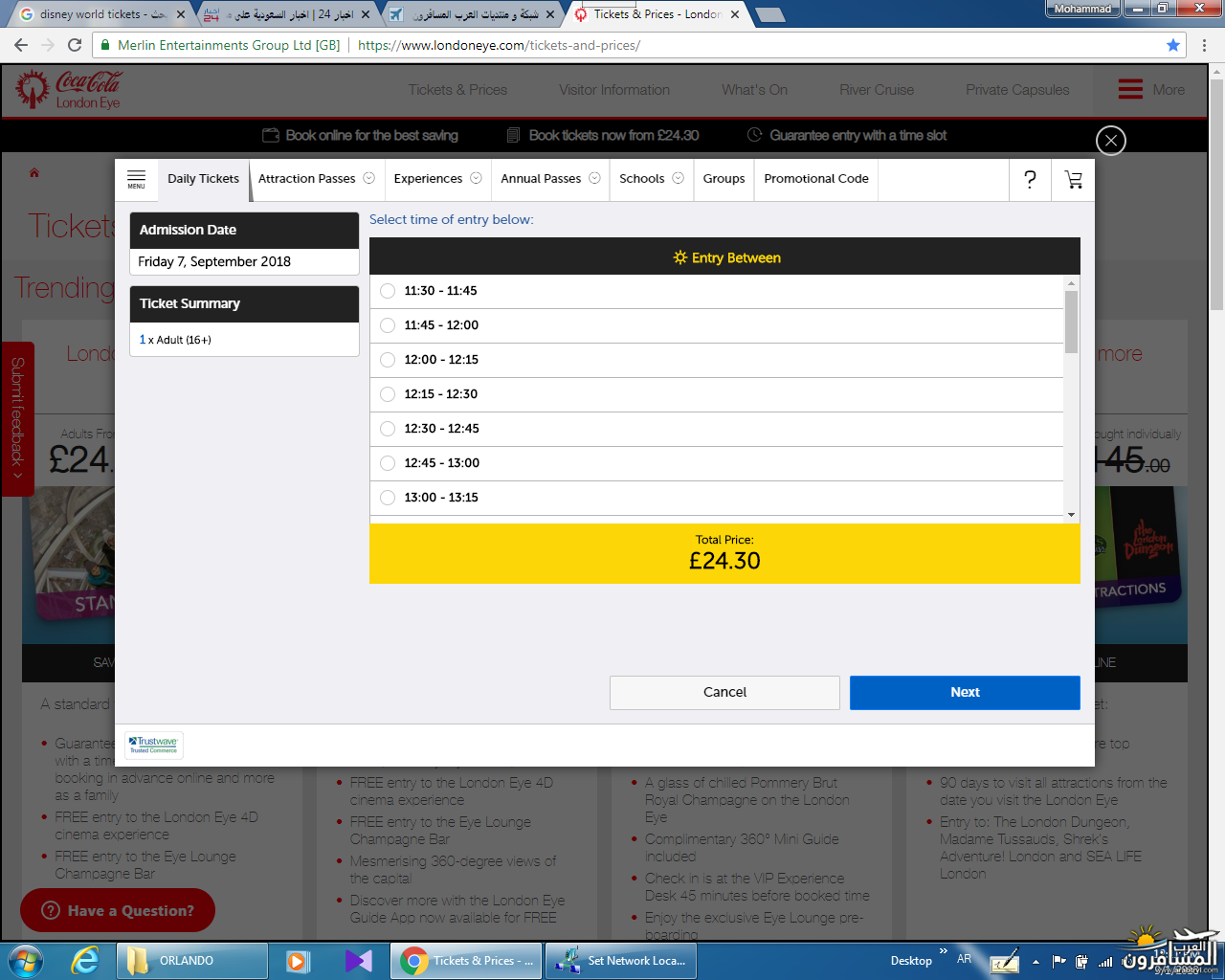This screenshot has height=980, width=1225.
Task: Open the More hamburger menu
Action: pyautogui.click(x=1151, y=89)
